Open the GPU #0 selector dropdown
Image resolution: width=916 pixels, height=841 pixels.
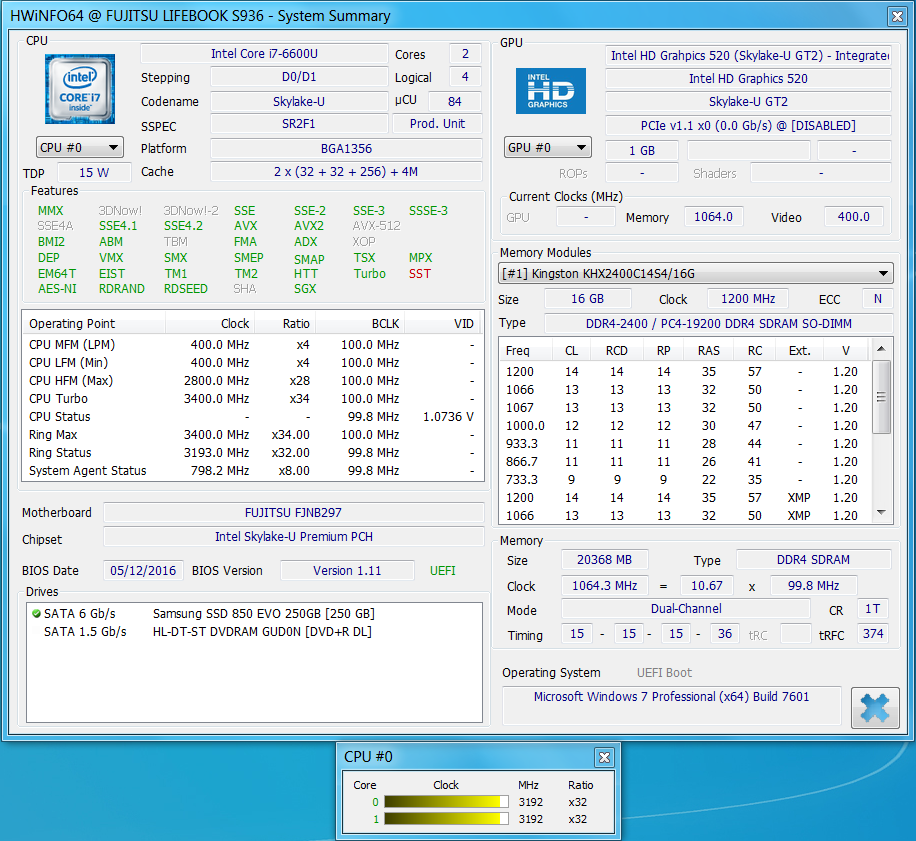pos(547,148)
